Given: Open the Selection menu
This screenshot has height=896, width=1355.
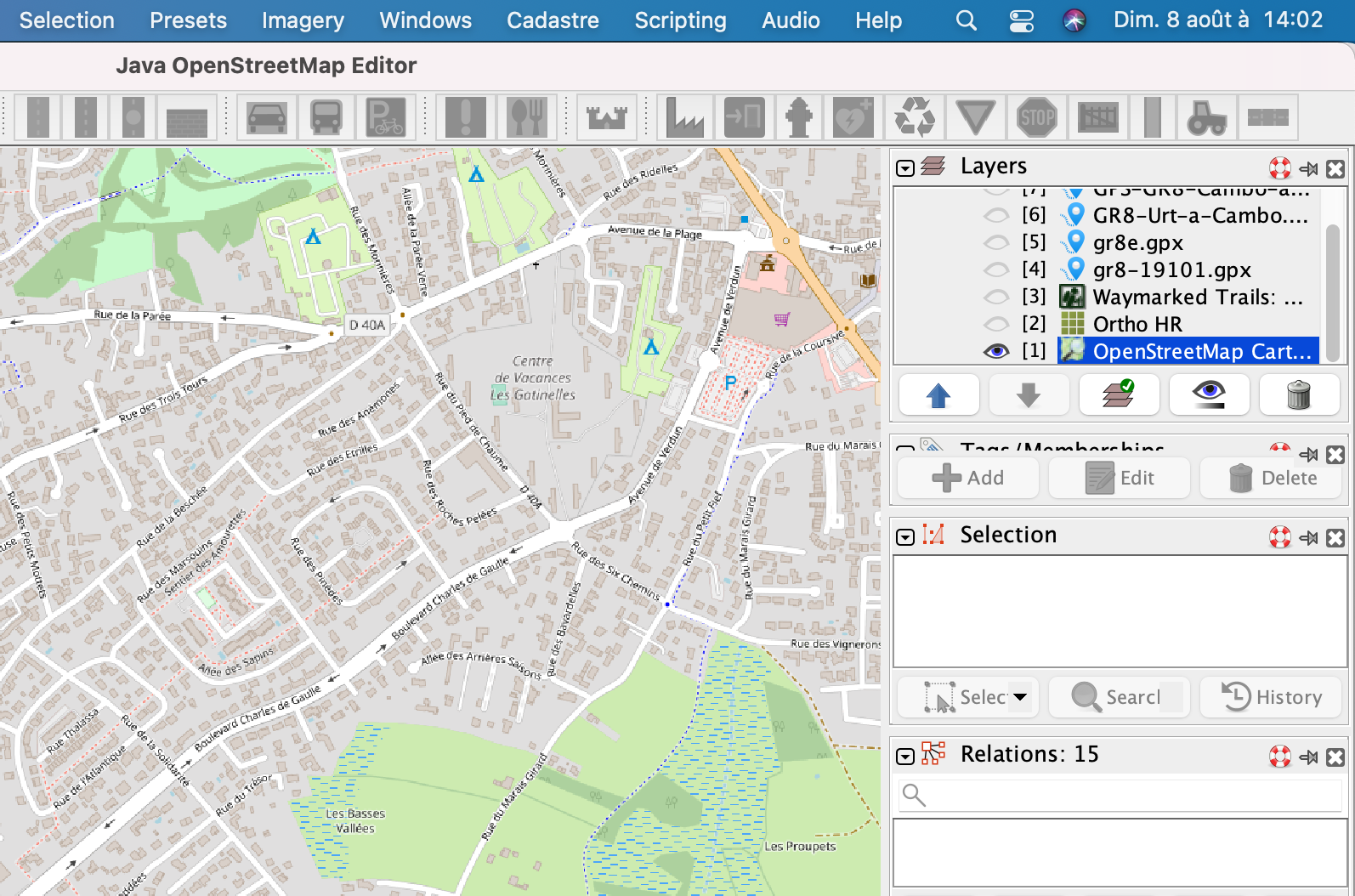Looking at the screenshot, I should point(67,20).
